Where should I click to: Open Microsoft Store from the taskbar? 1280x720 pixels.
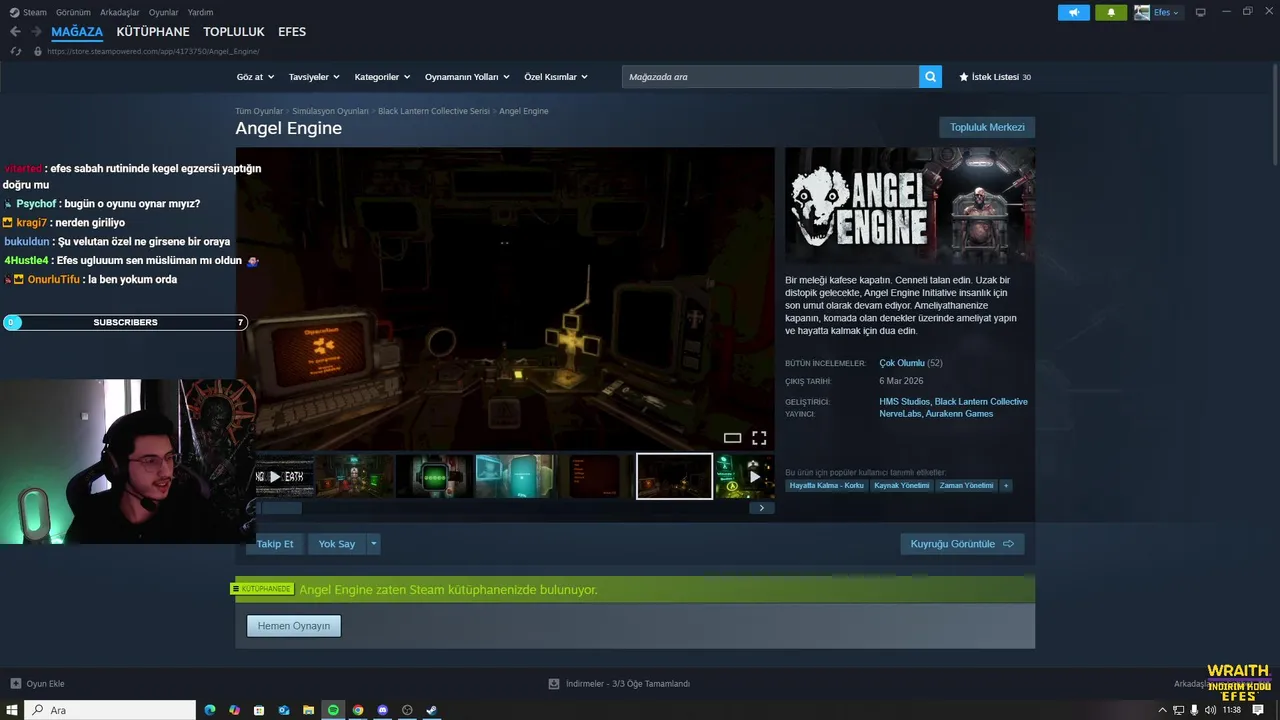259,710
